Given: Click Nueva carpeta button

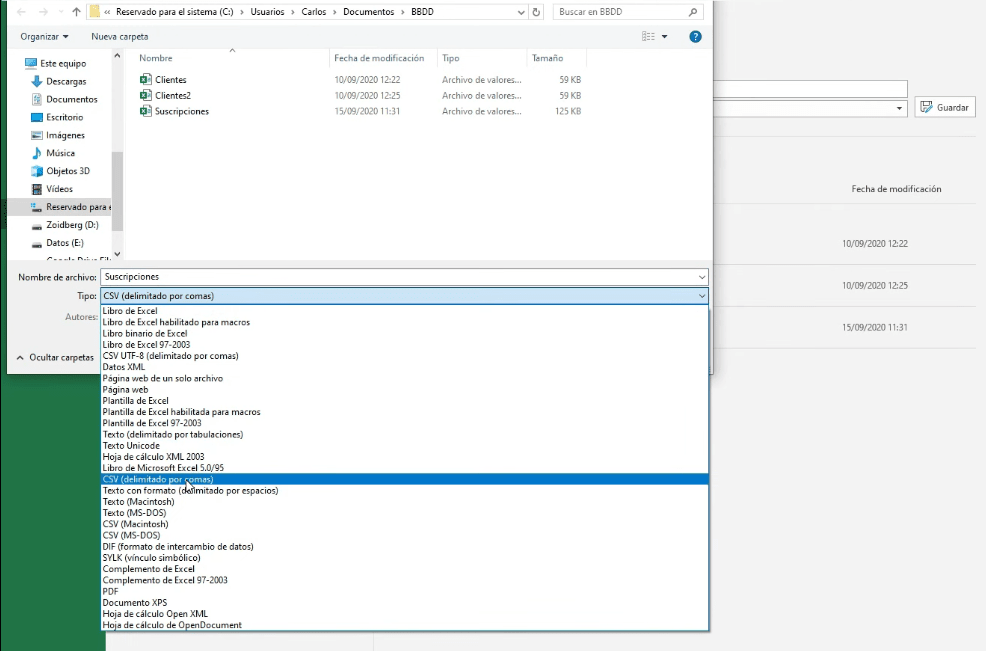Looking at the screenshot, I should coord(119,36).
